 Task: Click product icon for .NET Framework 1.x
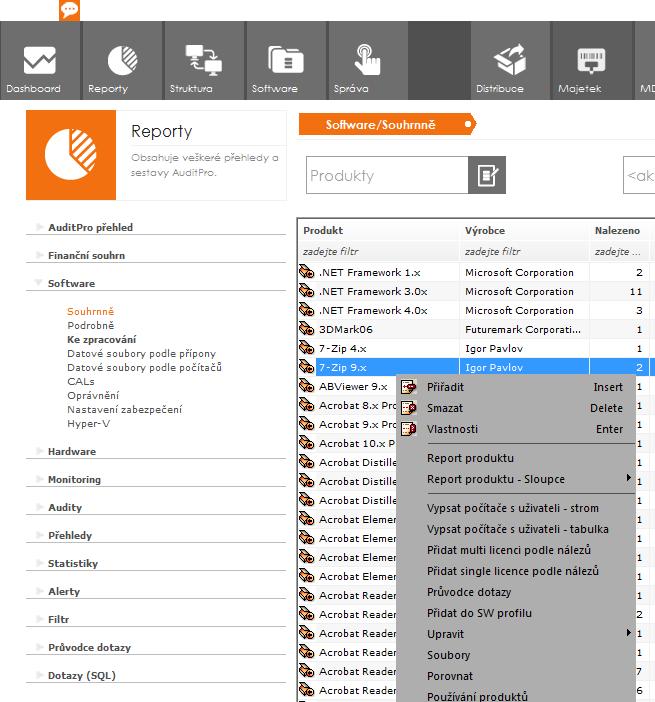pyautogui.click(x=307, y=272)
